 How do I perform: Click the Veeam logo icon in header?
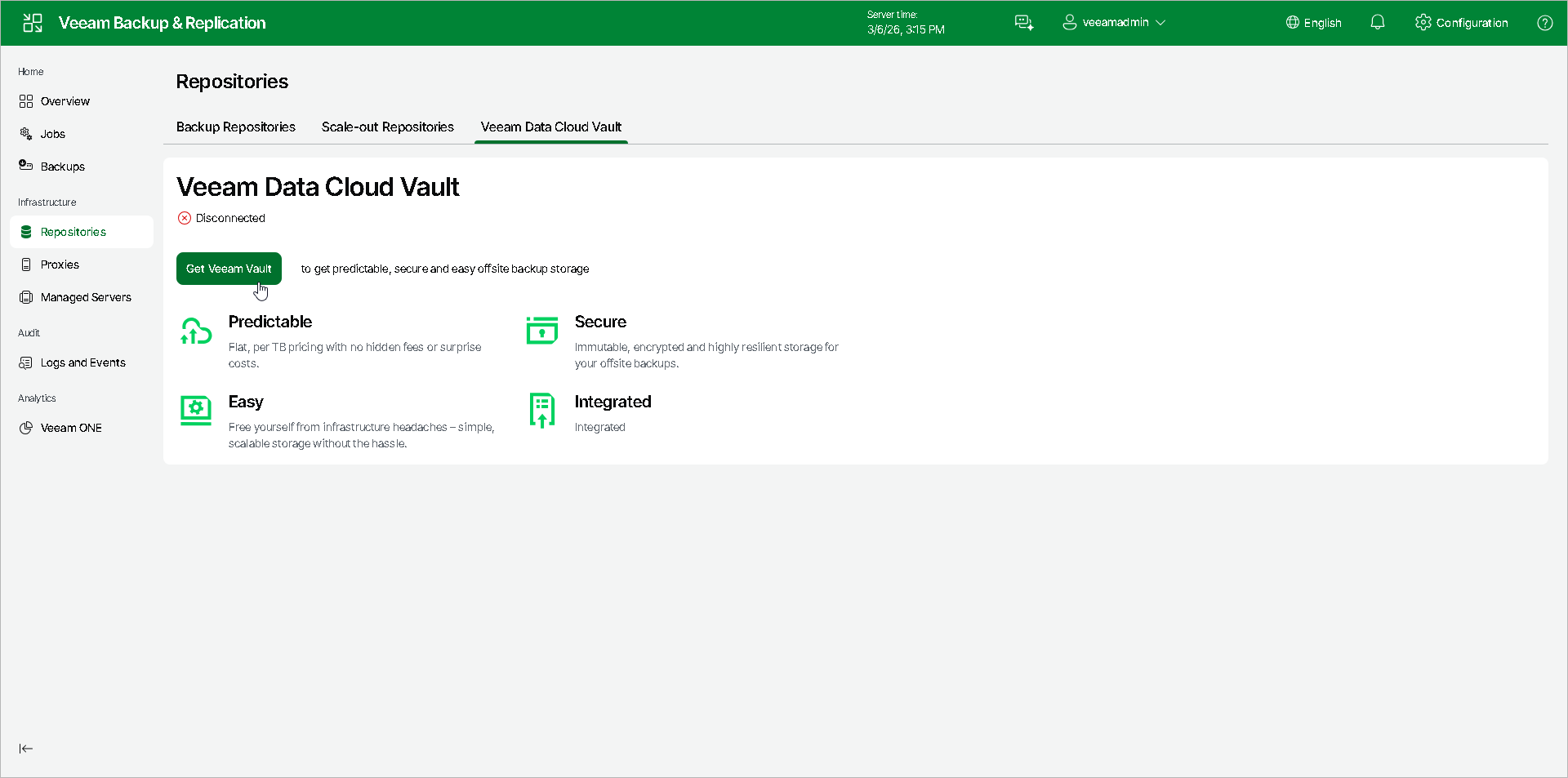33,23
